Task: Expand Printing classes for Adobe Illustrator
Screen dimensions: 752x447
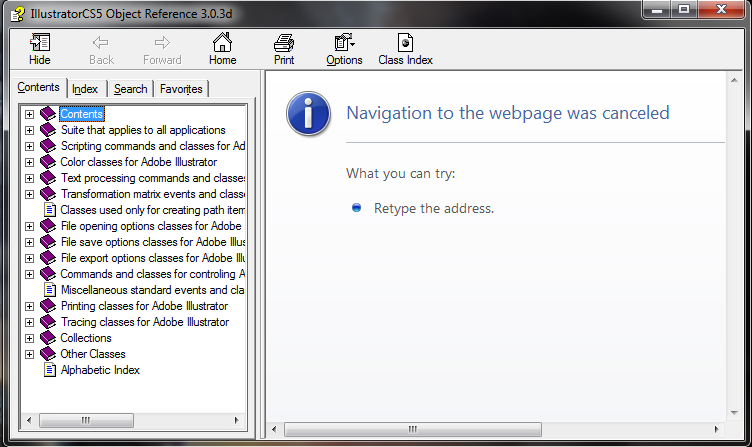Action: (29, 306)
